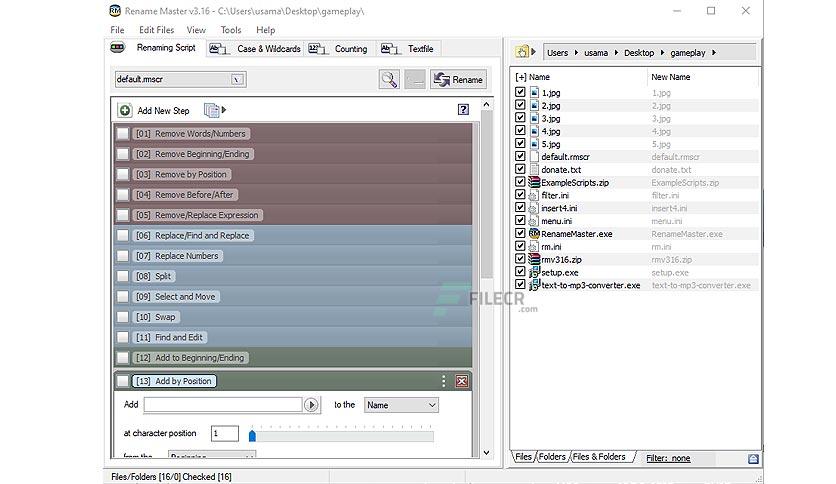Expand step 11 Find and Edit
Image resolution: width=836 pixels, height=484 pixels.
[170, 337]
